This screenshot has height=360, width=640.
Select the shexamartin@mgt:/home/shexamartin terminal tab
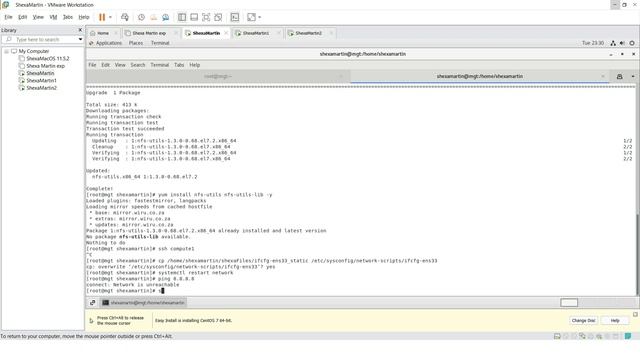480,76
